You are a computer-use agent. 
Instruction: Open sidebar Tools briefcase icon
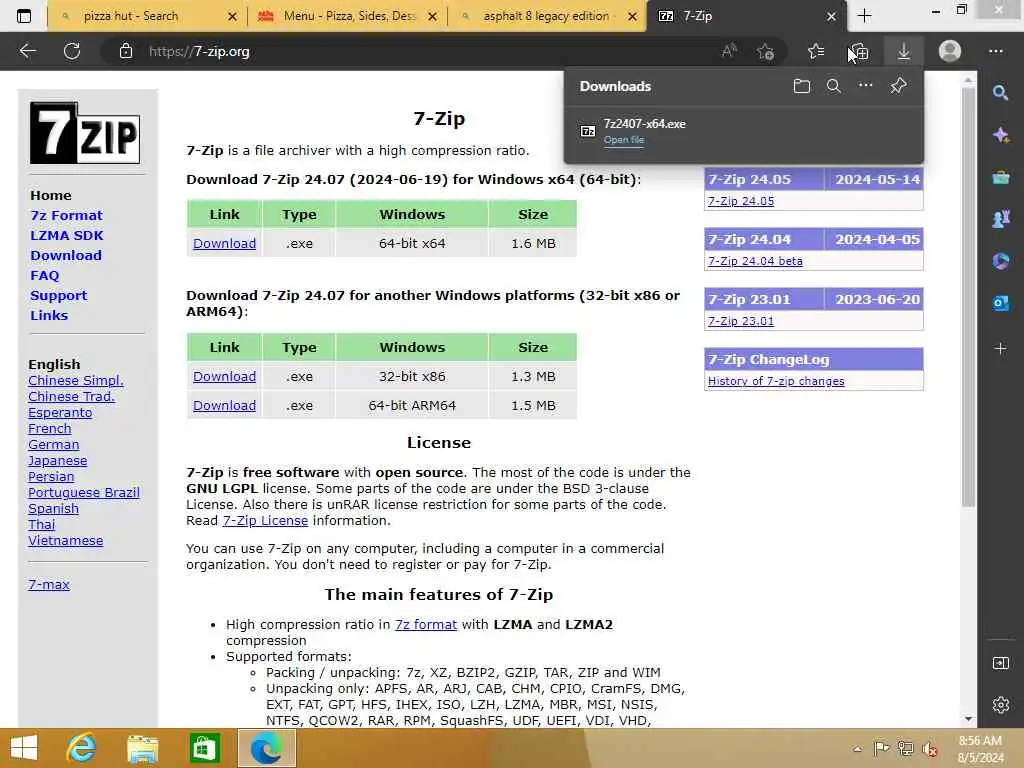[1000, 177]
